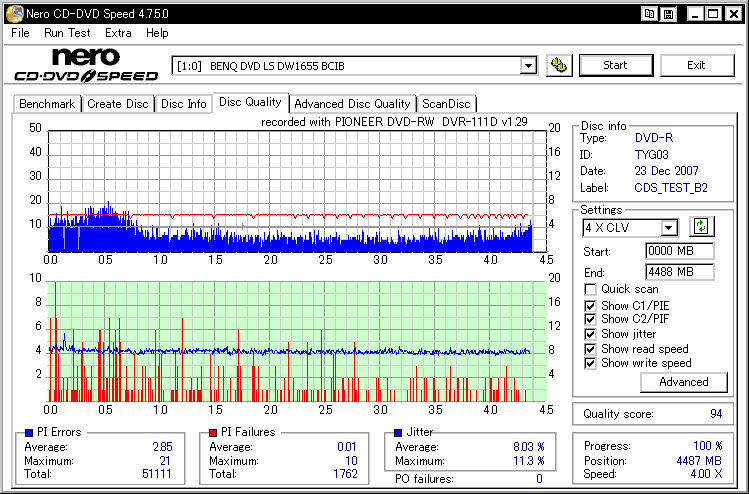Image resolution: width=749 pixels, height=494 pixels.
Task: Click the disc type DVD-R
Action: pyautogui.click(x=654, y=138)
